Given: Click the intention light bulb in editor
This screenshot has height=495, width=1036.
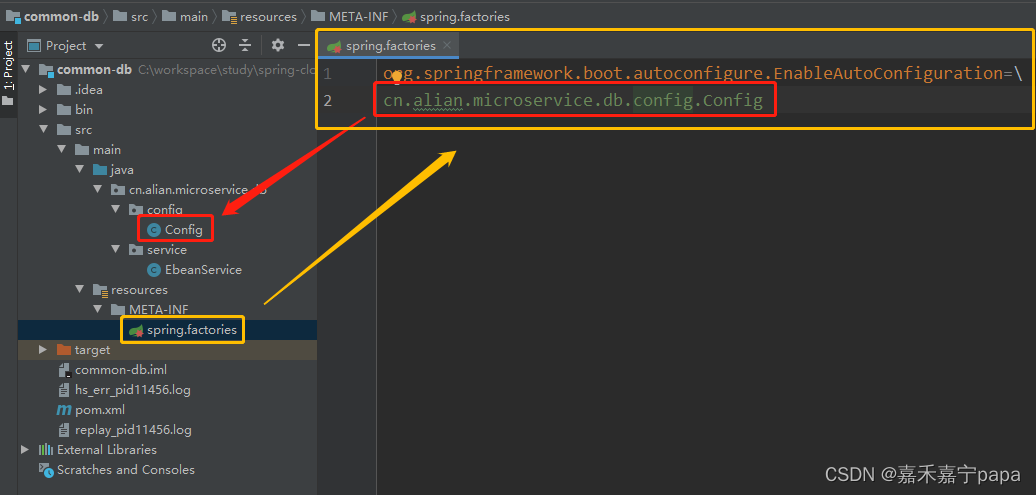Looking at the screenshot, I should point(397,76).
